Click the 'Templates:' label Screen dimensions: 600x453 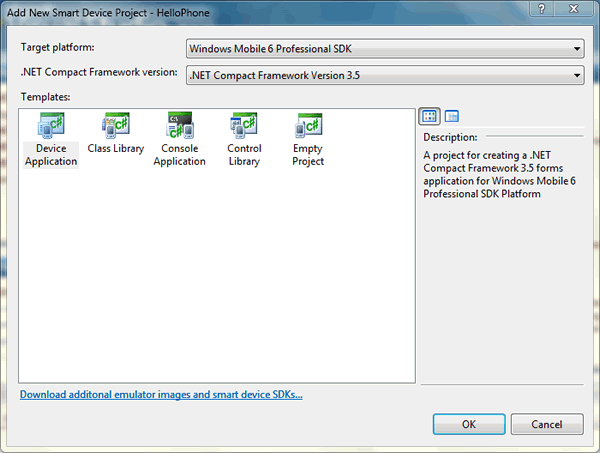tap(46, 97)
